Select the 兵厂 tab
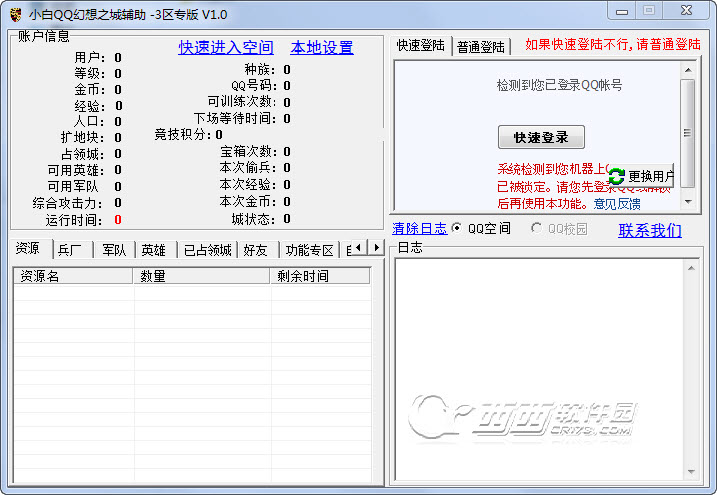Image resolution: width=717 pixels, height=495 pixels. pyautogui.click(x=72, y=250)
